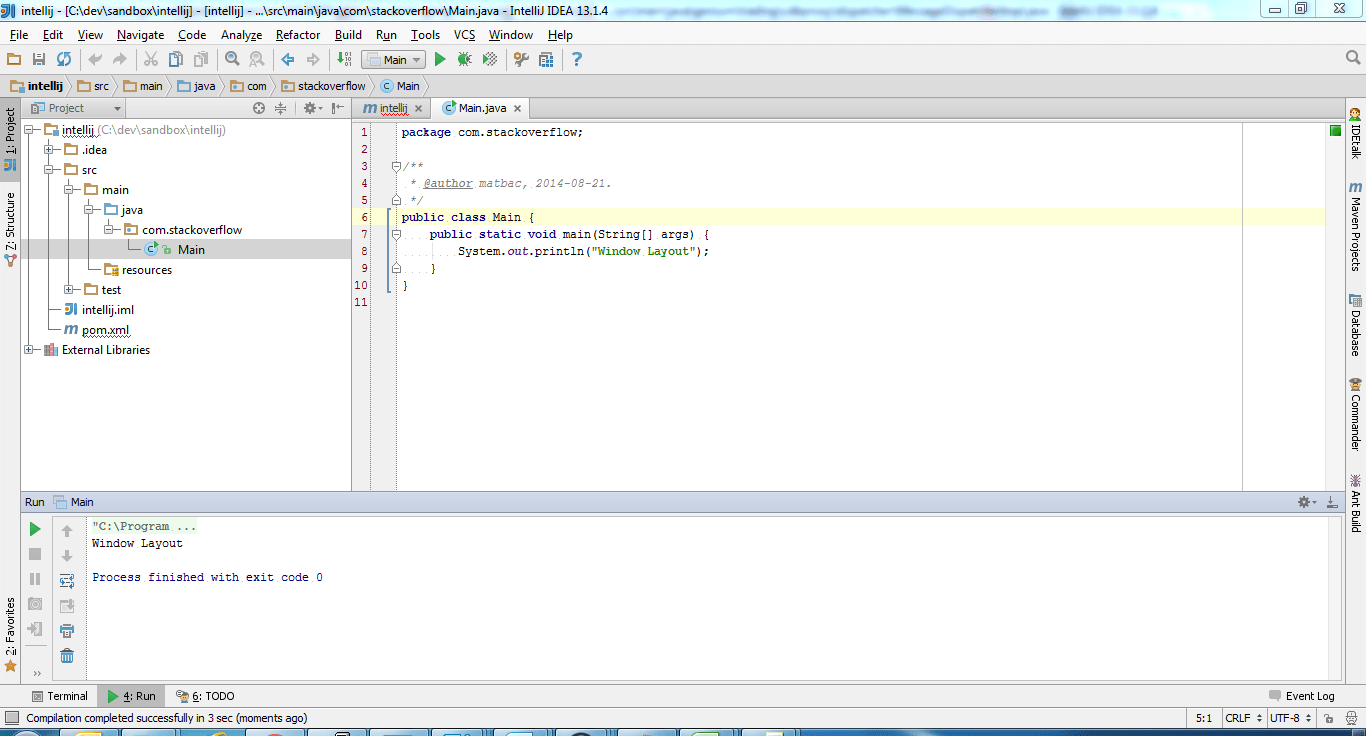Toggle tool window bars via bottom-left corner icon
Screen dimensions: 1366x736
[11, 718]
